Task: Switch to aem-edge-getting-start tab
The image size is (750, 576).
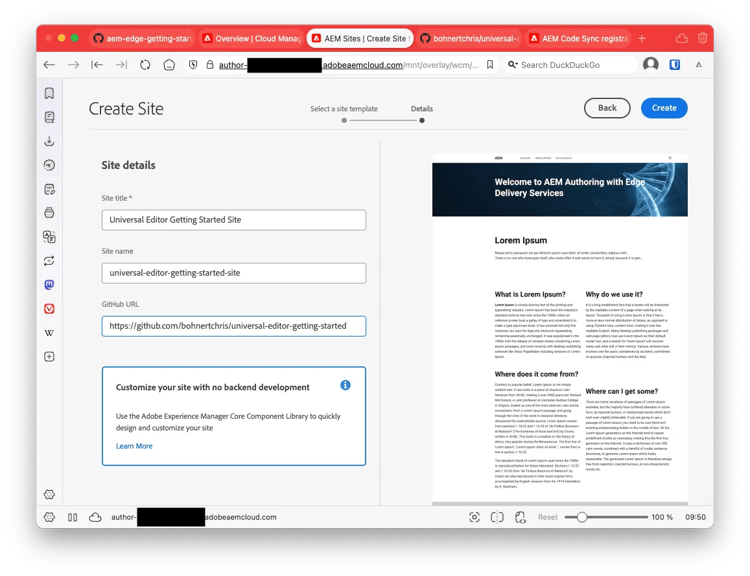Action: click(142, 38)
